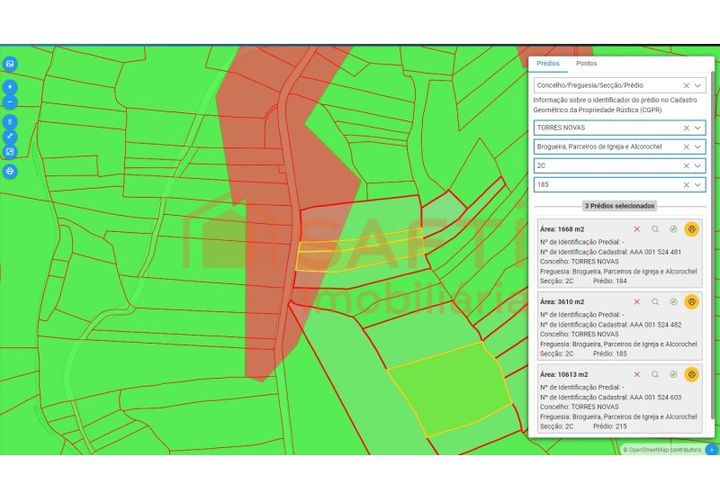Clear the 2C section field
720x500 pixels.
tap(686, 166)
